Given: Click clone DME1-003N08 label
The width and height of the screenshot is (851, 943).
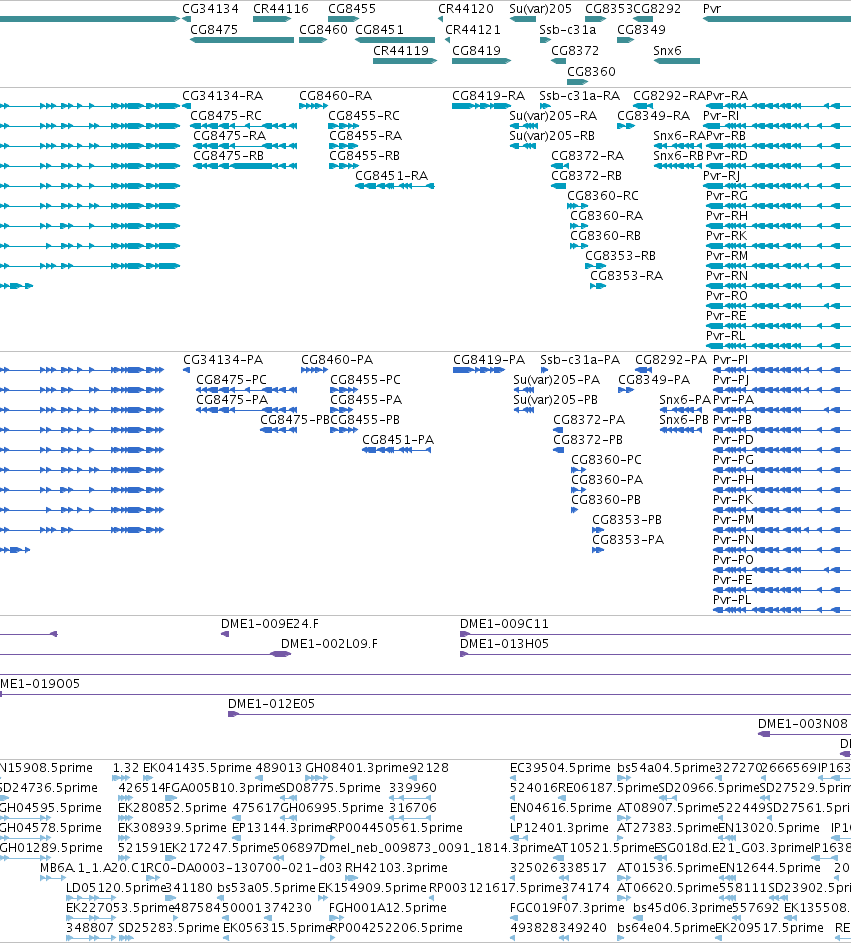Looking at the screenshot, I should pyautogui.click(x=803, y=724).
